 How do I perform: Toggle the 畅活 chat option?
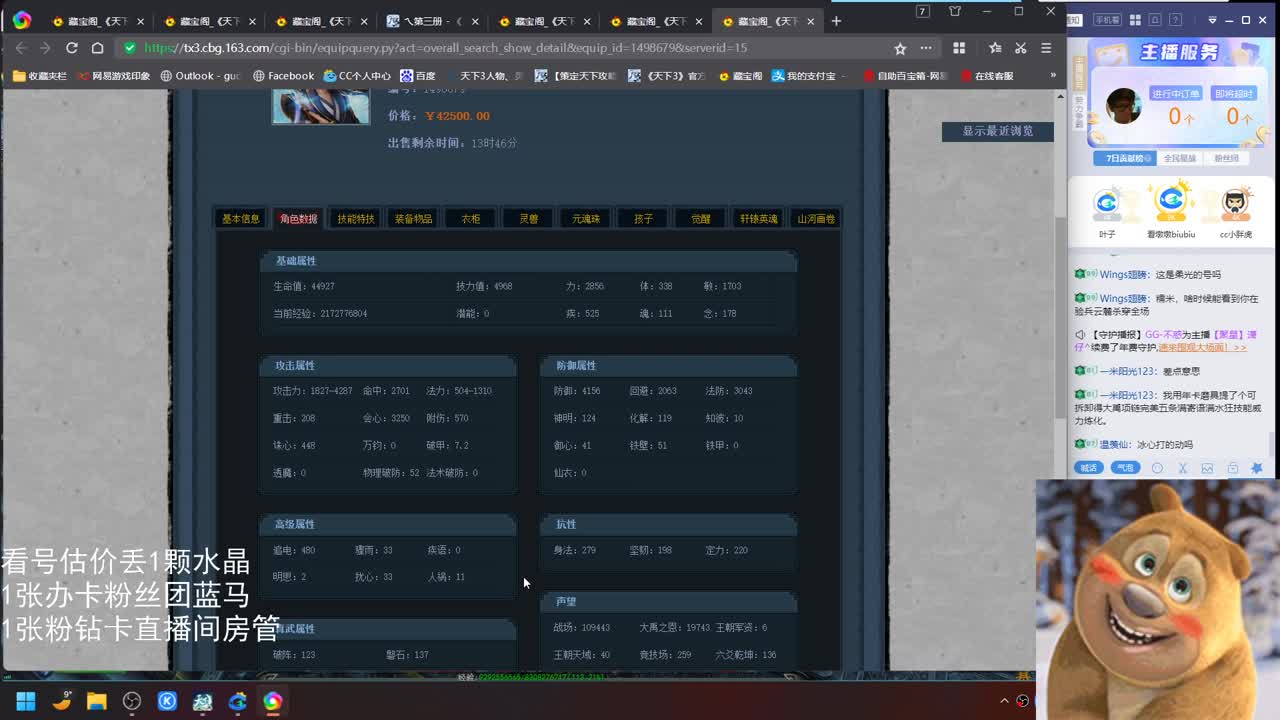1088,467
